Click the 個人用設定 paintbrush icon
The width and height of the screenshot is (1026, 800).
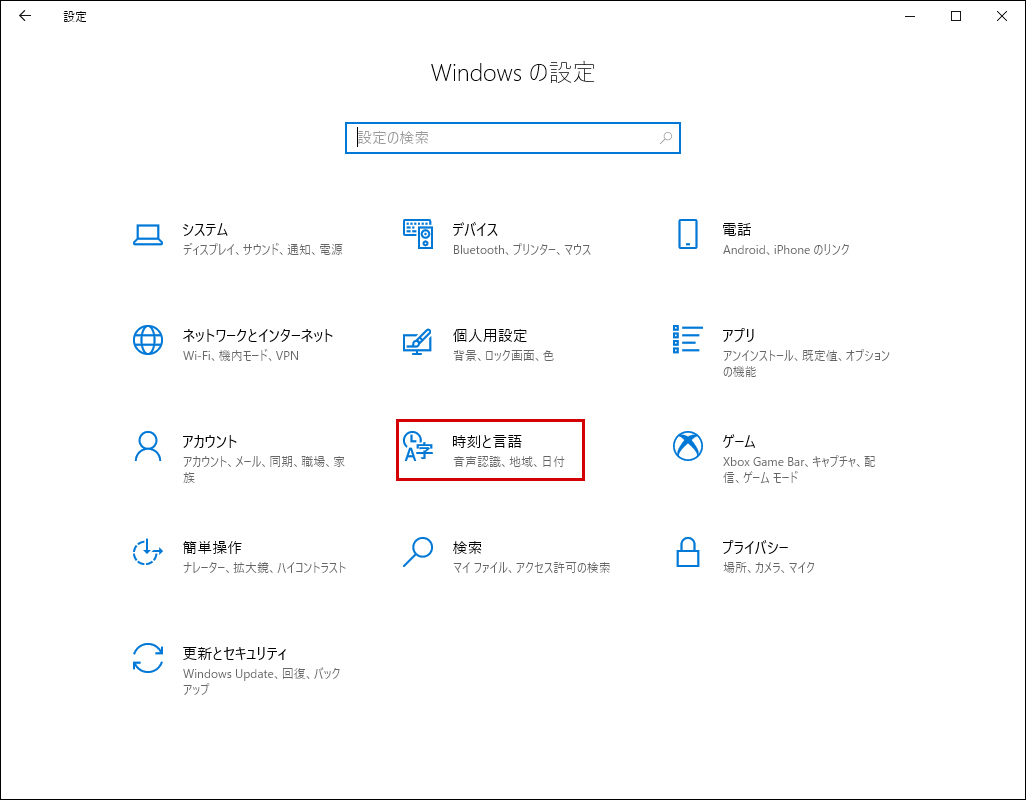(417, 341)
